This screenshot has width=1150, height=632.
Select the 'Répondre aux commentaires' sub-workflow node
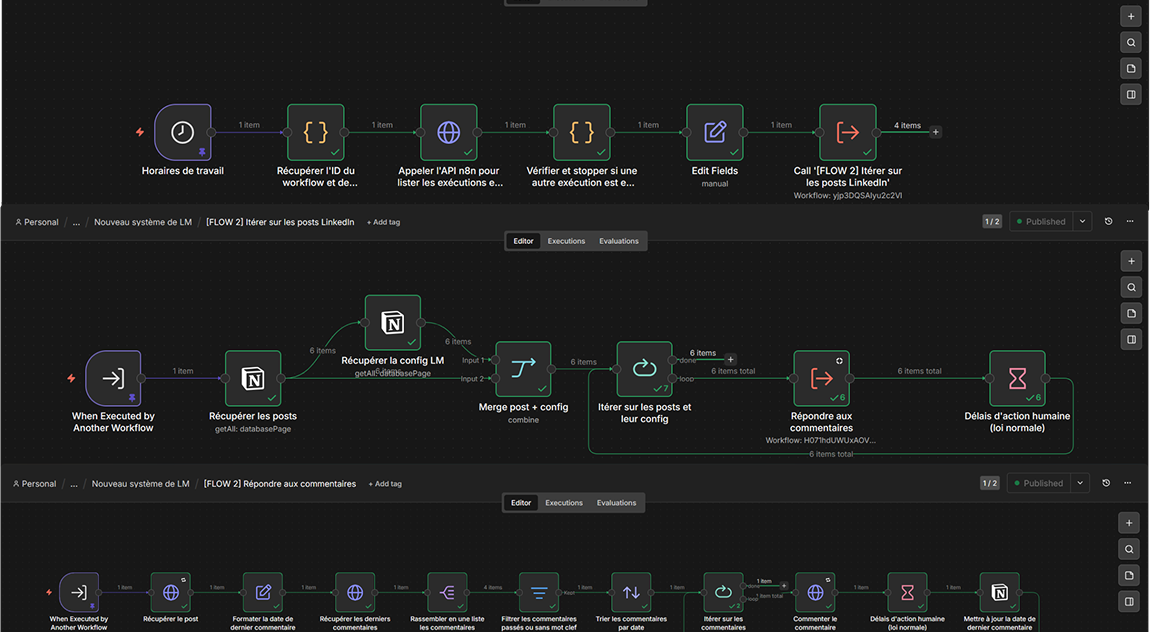pyautogui.click(x=821, y=378)
